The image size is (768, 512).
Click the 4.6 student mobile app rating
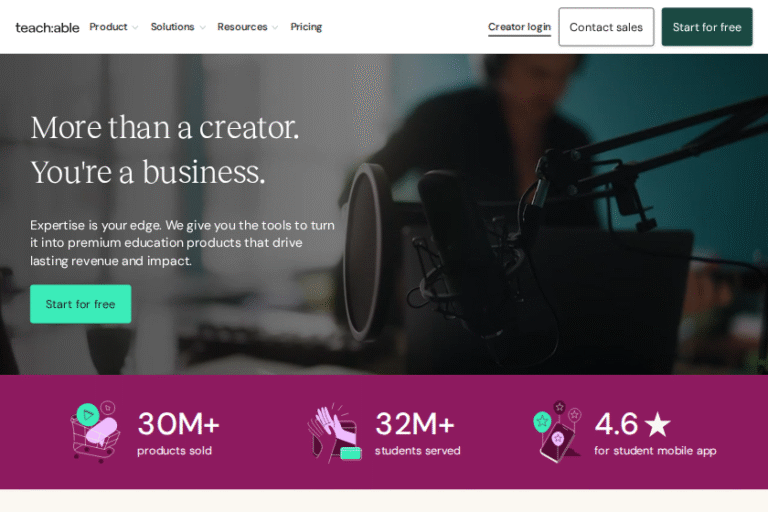click(616, 425)
